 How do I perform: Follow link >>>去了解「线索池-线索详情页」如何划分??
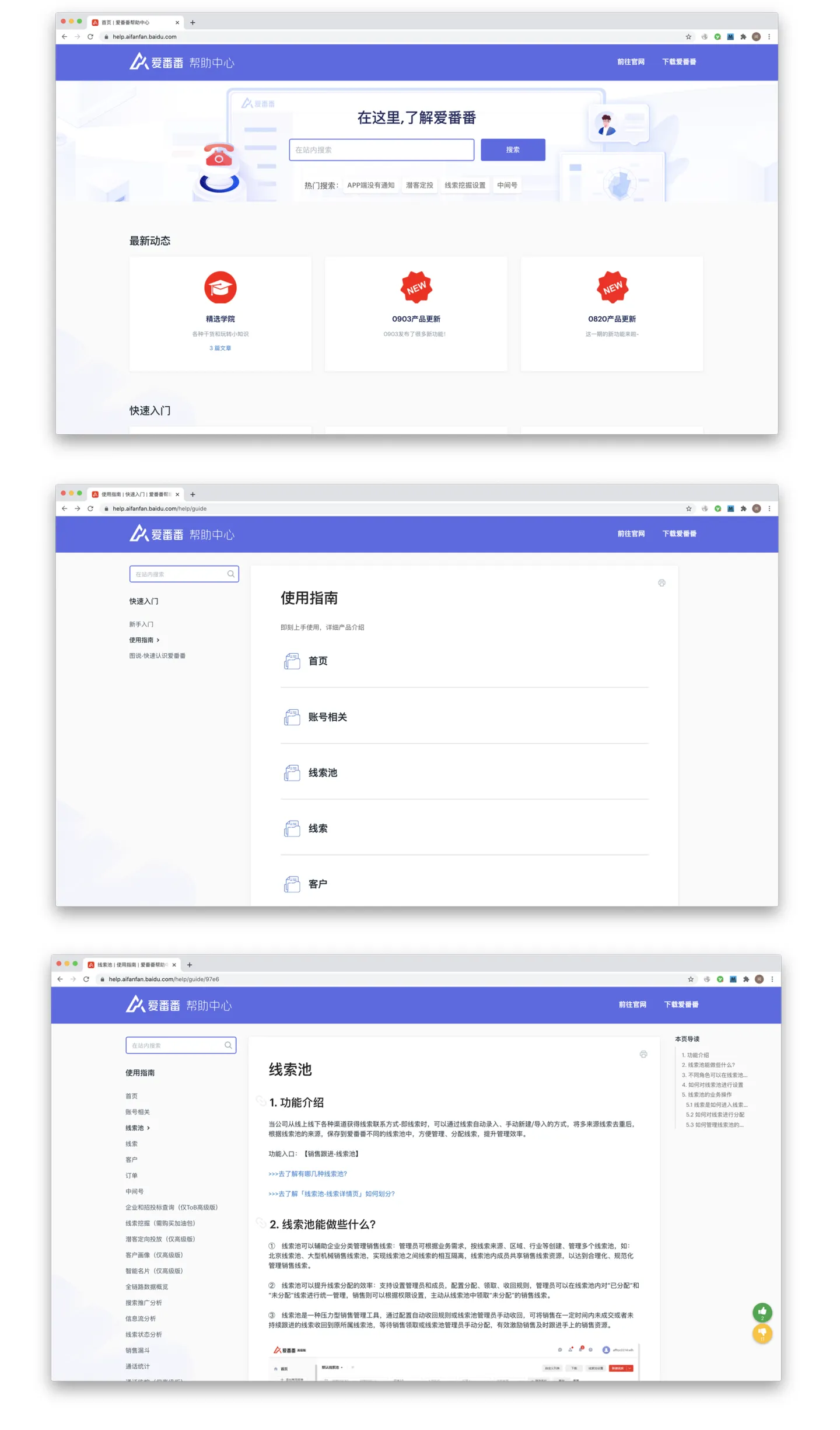click(331, 1194)
